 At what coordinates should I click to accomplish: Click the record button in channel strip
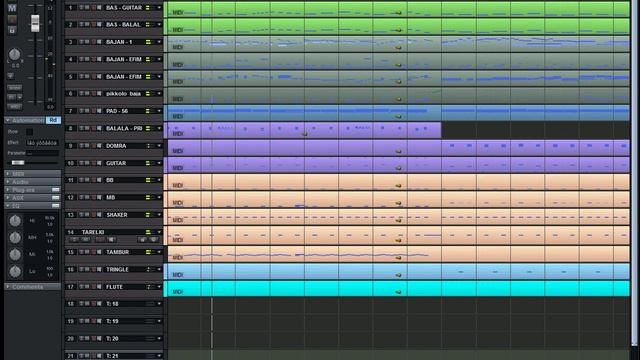(12, 19)
